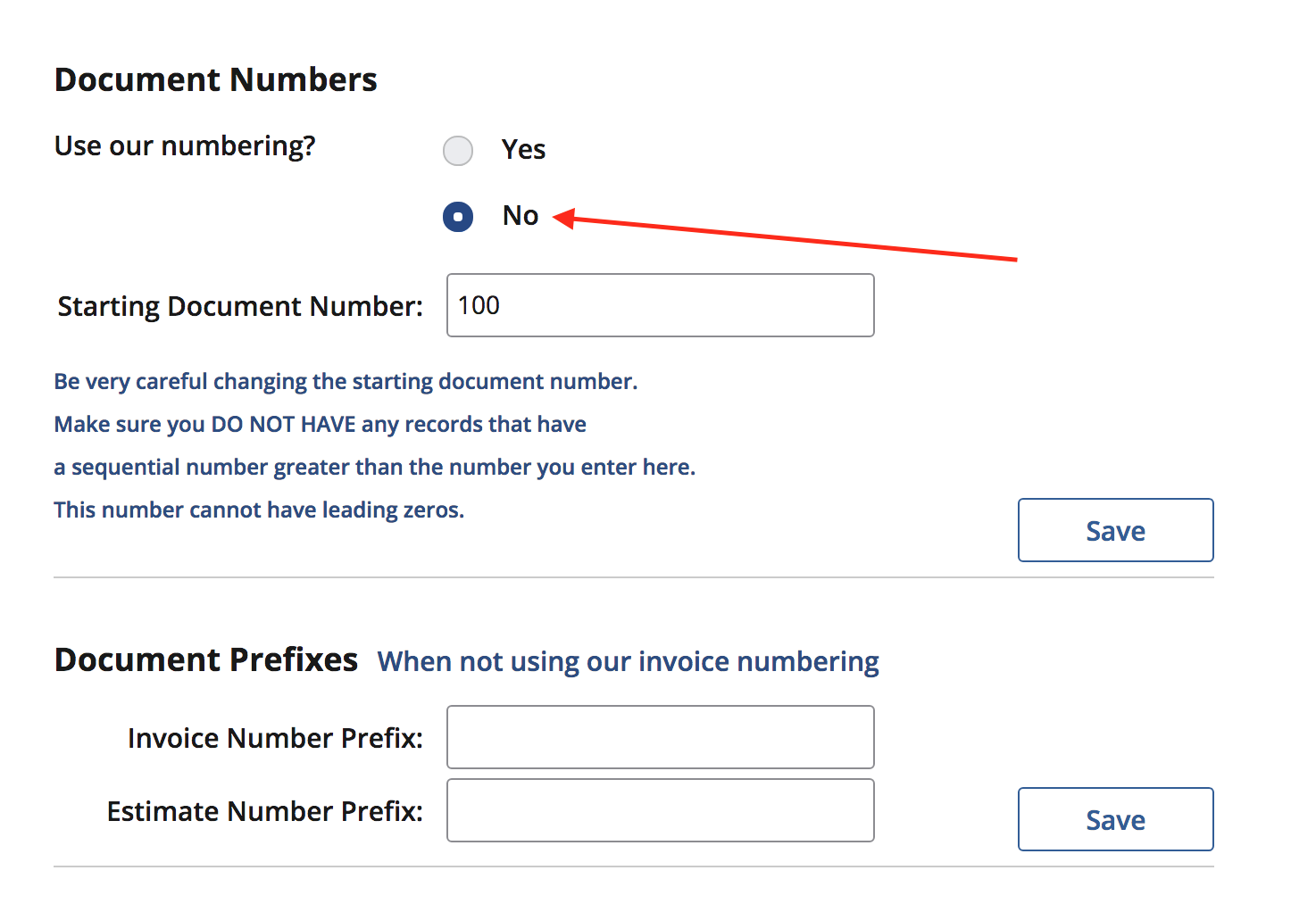Select the Yes radio button for numbering
The width and height of the screenshot is (1316, 912).
[458, 151]
